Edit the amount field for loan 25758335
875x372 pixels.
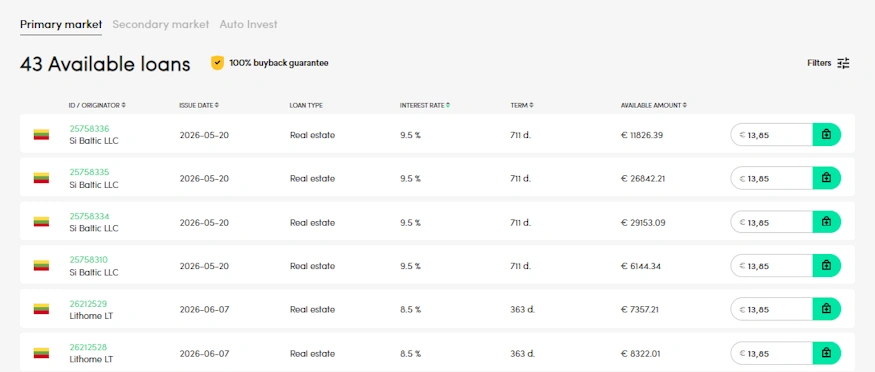[x=772, y=178]
